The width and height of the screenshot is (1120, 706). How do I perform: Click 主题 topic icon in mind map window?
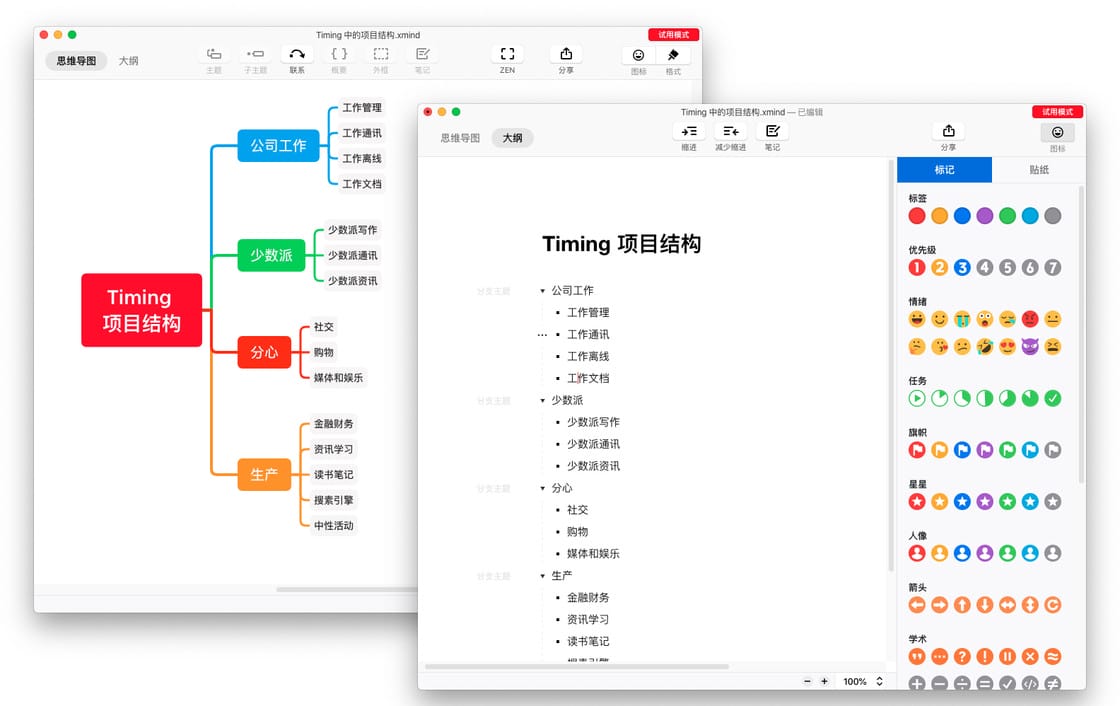tap(214, 54)
